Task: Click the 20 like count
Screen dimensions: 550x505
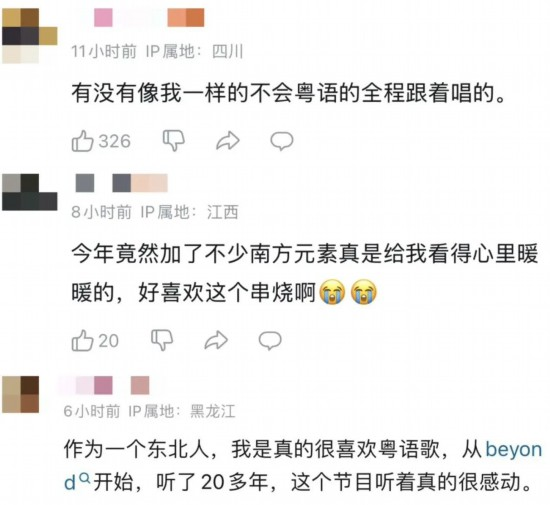Action: point(108,341)
